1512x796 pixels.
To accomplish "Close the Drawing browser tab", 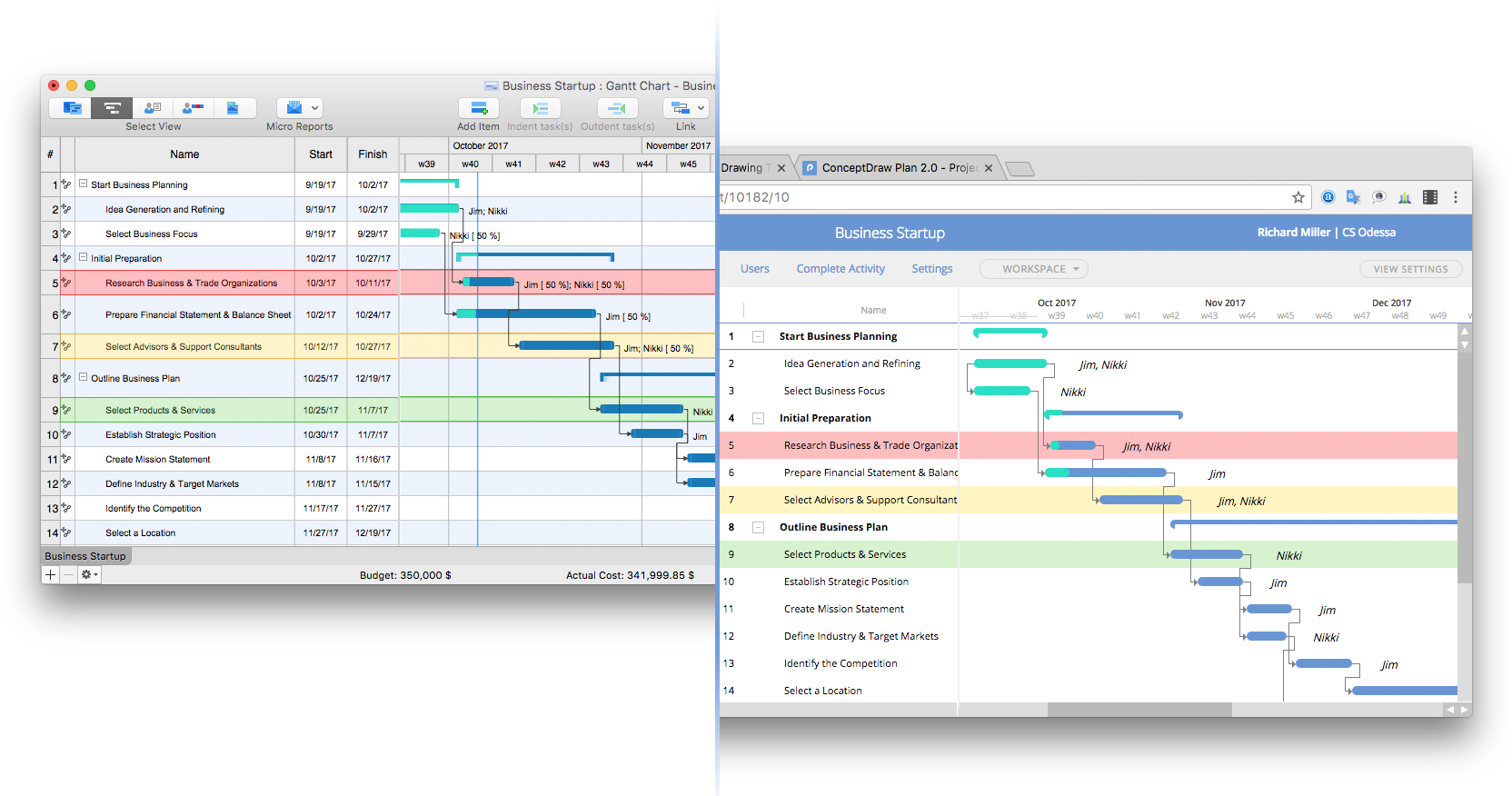I will click(x=781, y=168).
